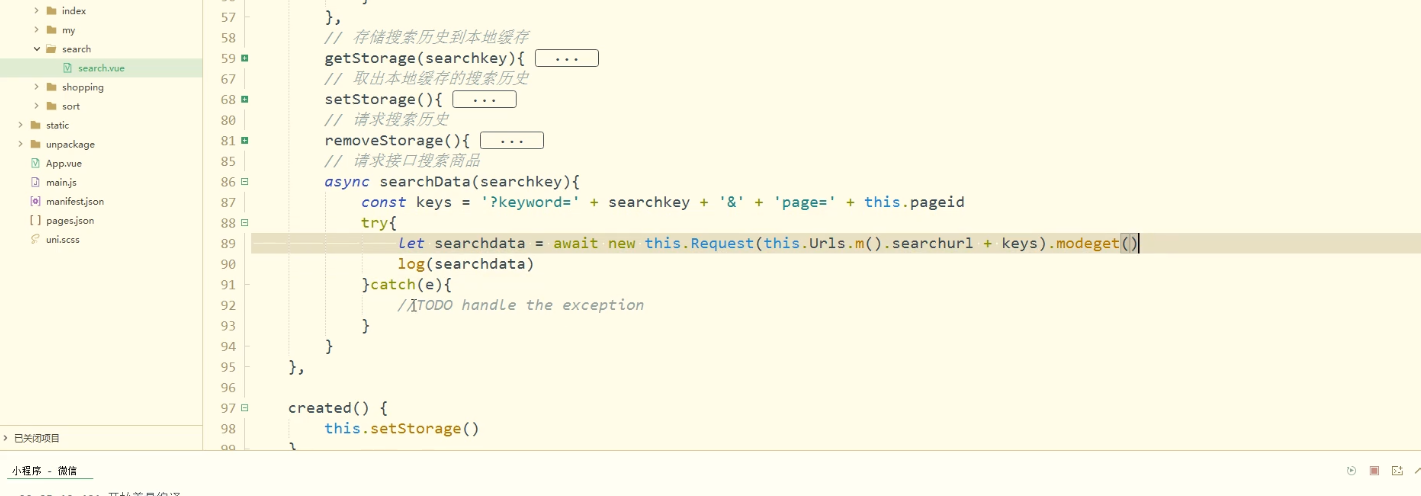Viewport: 1421px width, 496px height.
Task: Click the 已关闭项目 label
Action: 37,438
